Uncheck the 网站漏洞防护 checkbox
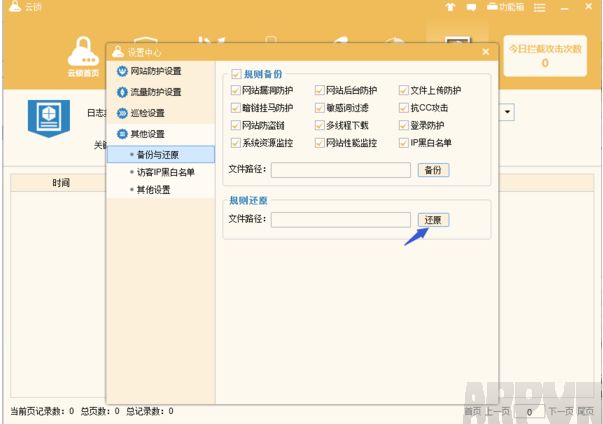Viewport: 603px width, 424px height. [236, 91]
